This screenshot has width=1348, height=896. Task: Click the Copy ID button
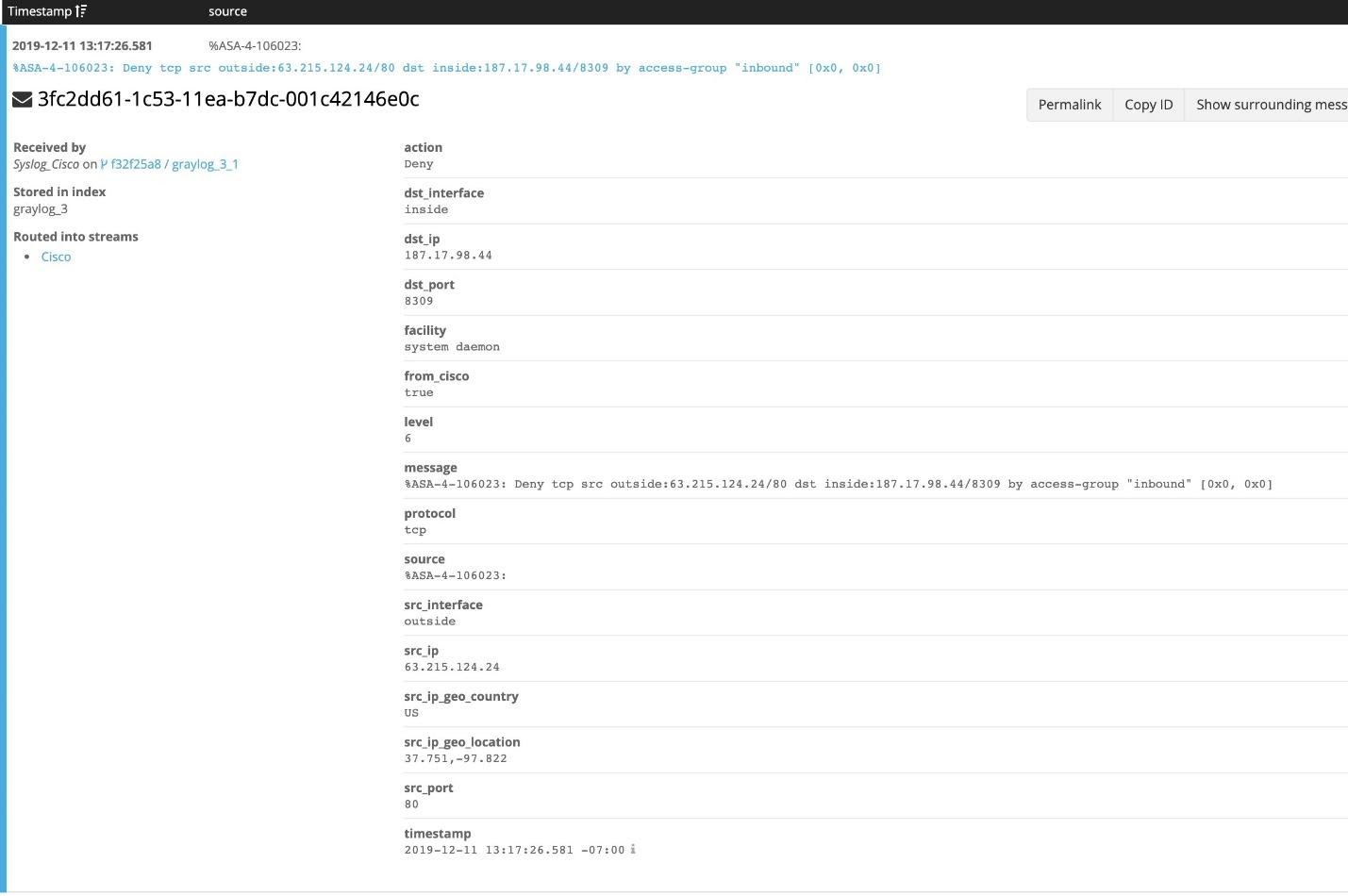[1147, 104]
